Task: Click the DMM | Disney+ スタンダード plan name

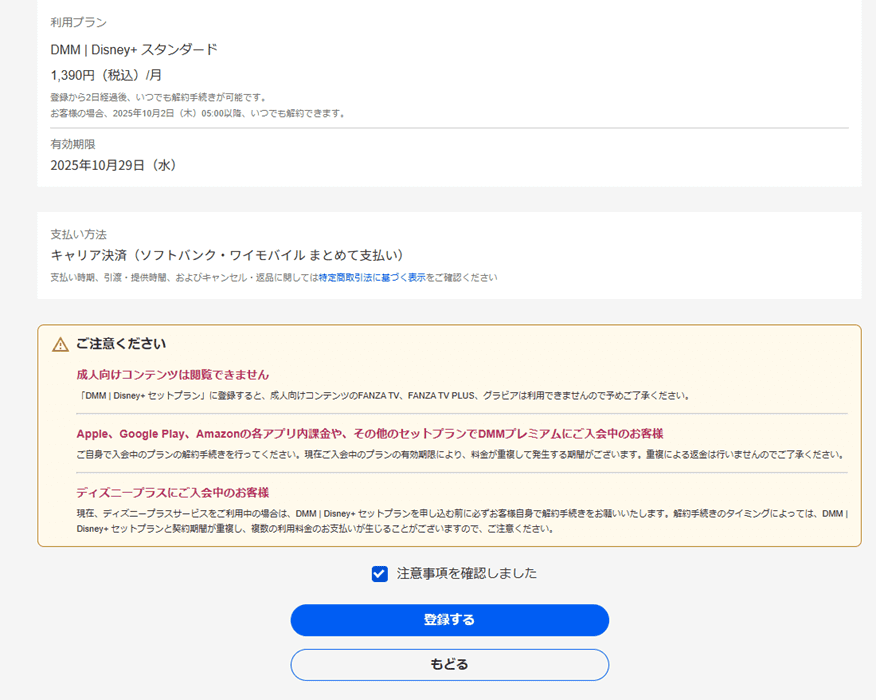Action: click(134, 49)
